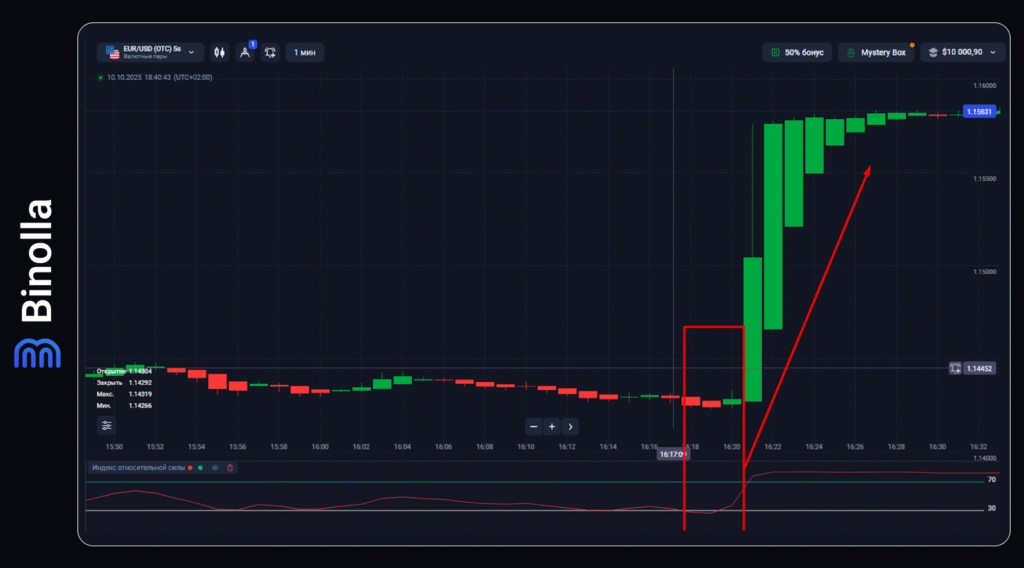
Task: Click the green color dot of RSI indicator
Action: click(x=200, y=467)
